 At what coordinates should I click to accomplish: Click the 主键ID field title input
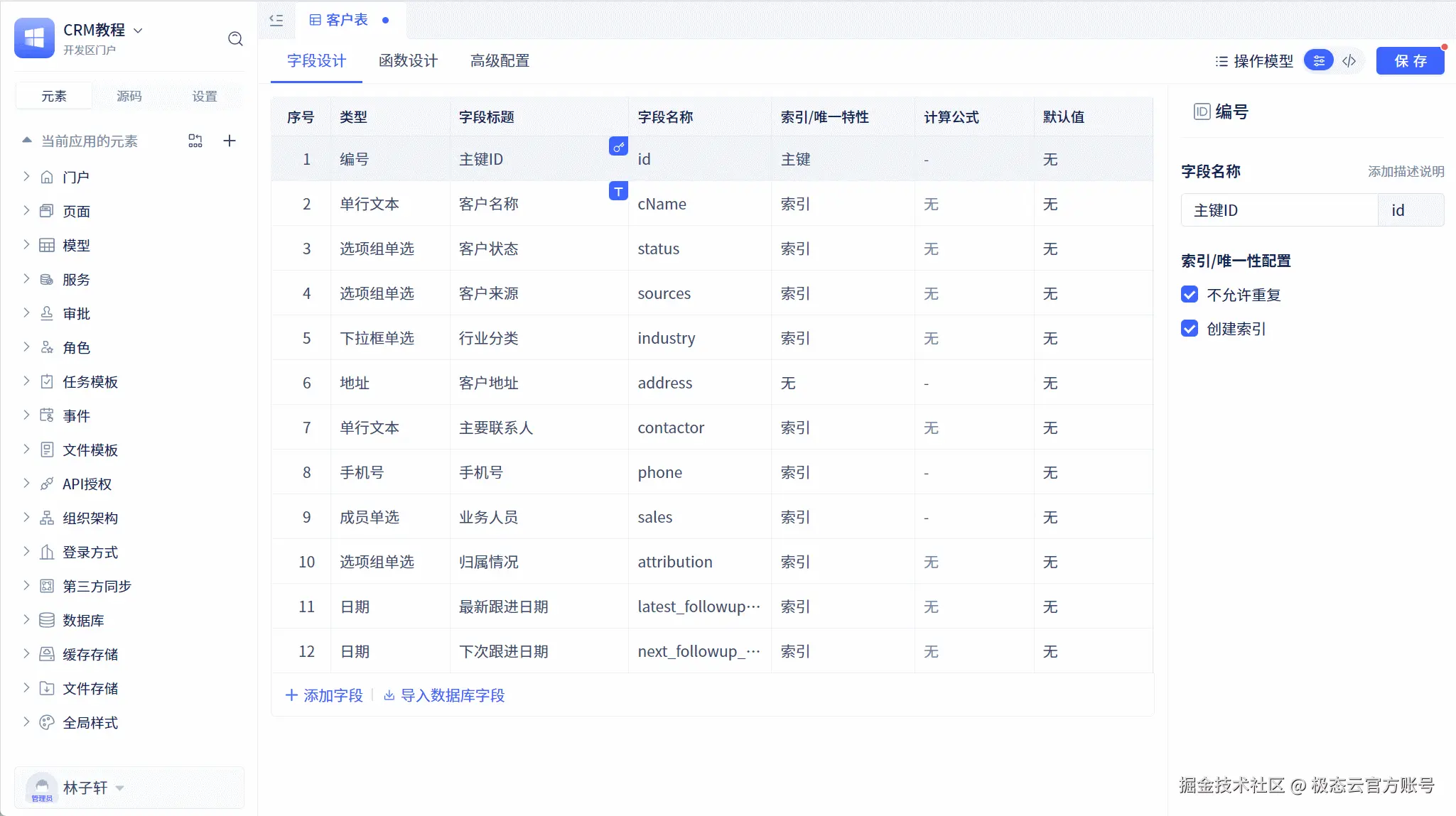pyautogui.click(x=1279, y=210)
